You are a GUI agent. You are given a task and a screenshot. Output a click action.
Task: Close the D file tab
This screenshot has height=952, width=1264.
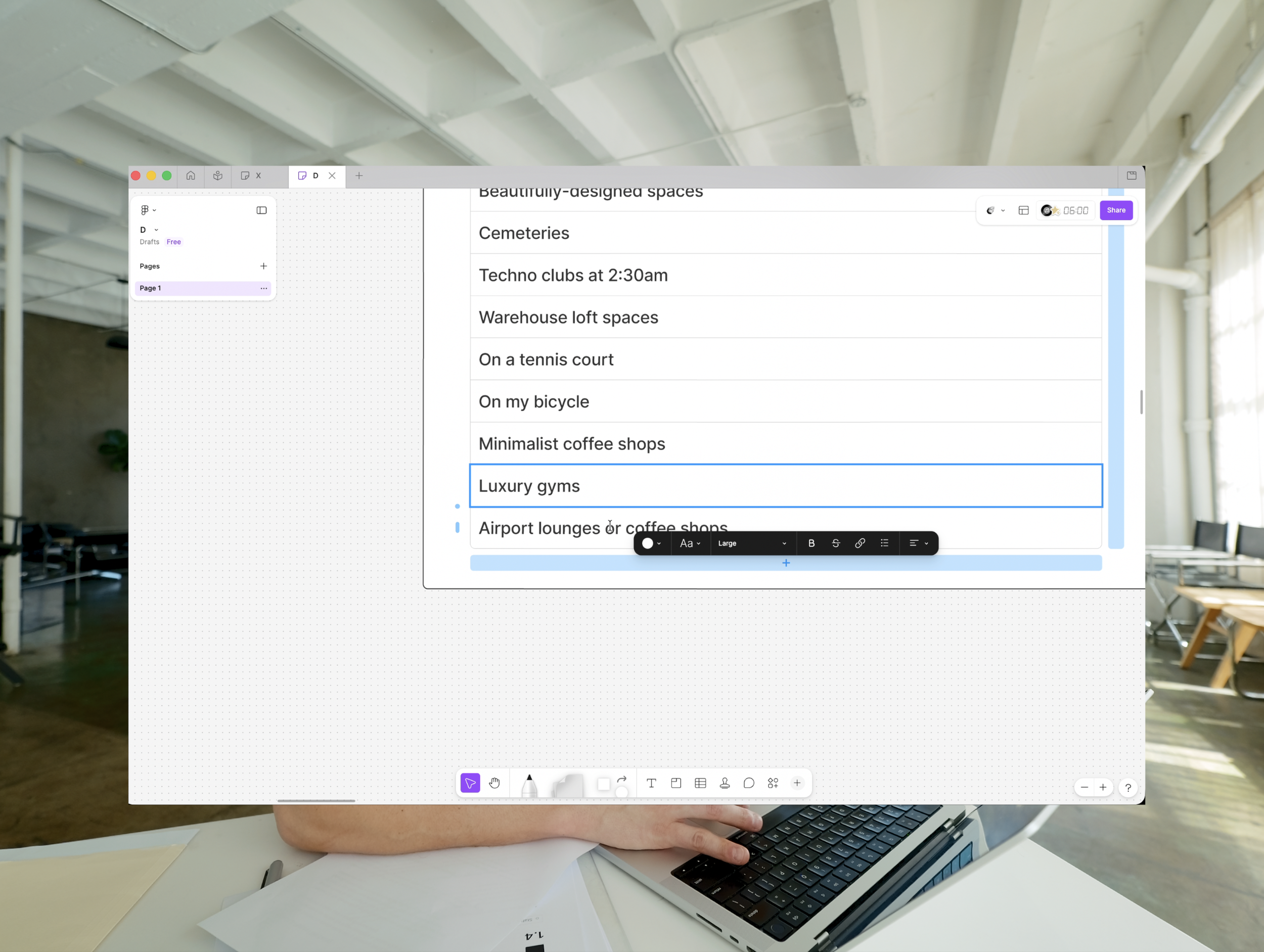point(332,176)
